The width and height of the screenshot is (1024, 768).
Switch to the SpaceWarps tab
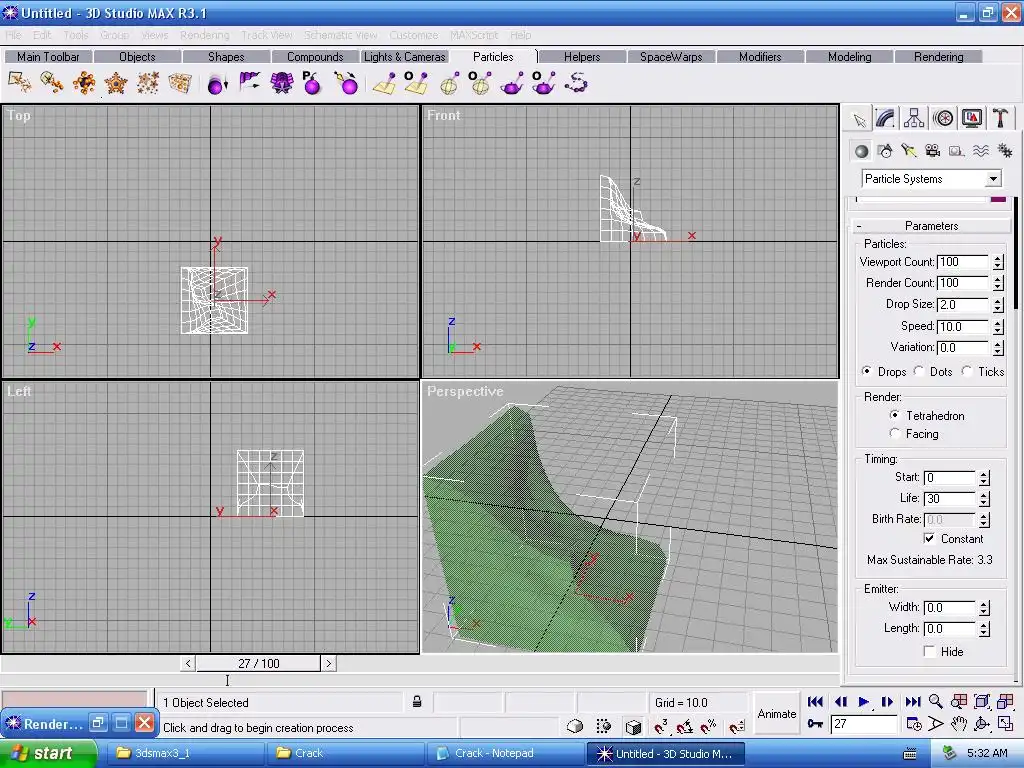pyautogui.click(x=671, y=57)
